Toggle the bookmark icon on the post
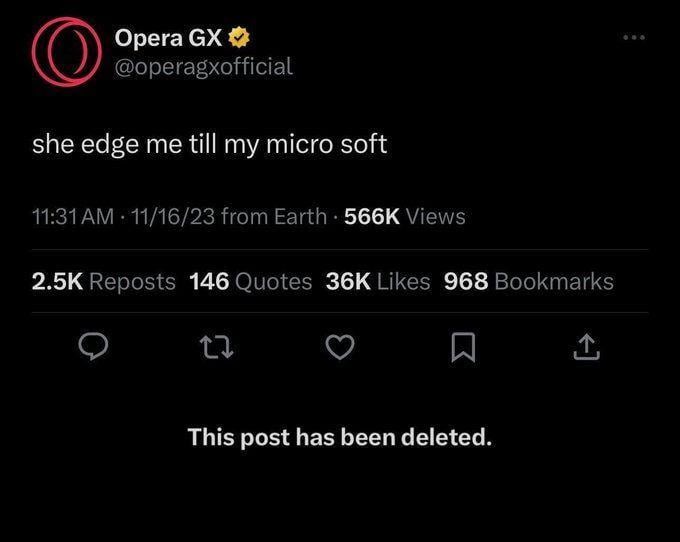This screenshot has width=680, height=542. tap(463, 347)
